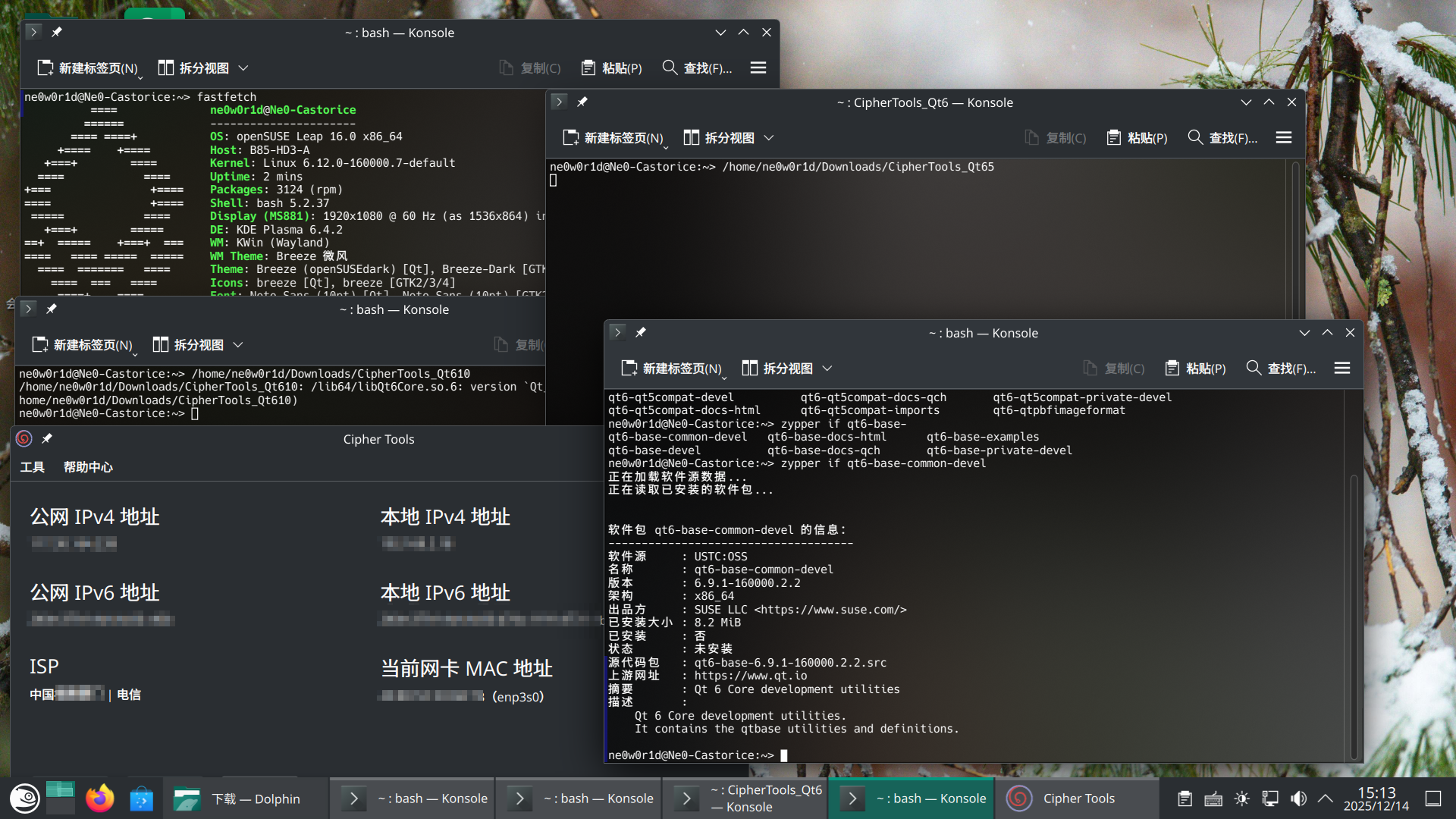The width and height of the screenshot is (1456, 819).
Task: Click 新建标签页(N) in bottom-right Konsole
Action: click(x=671, y=368)
